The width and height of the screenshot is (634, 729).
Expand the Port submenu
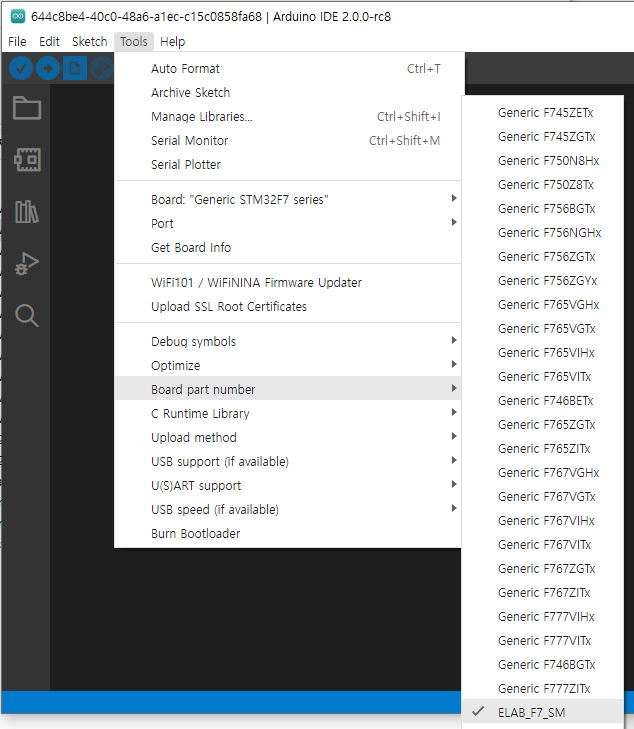pyautogui.click(x=288, y=224)
